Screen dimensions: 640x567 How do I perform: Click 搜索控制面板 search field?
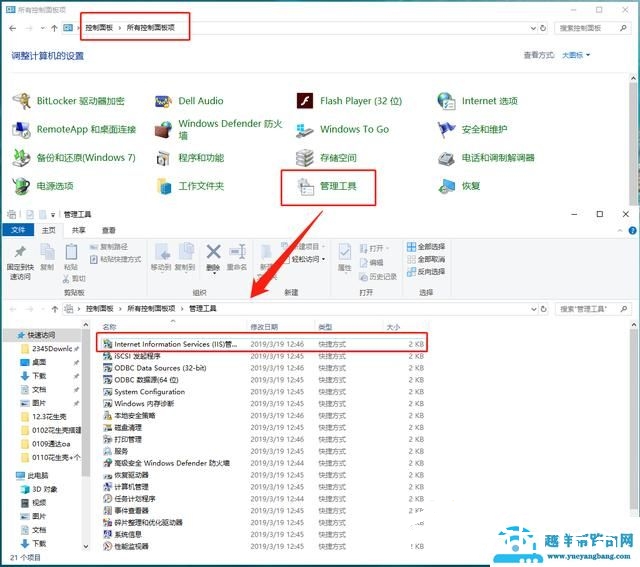[591, 28]
